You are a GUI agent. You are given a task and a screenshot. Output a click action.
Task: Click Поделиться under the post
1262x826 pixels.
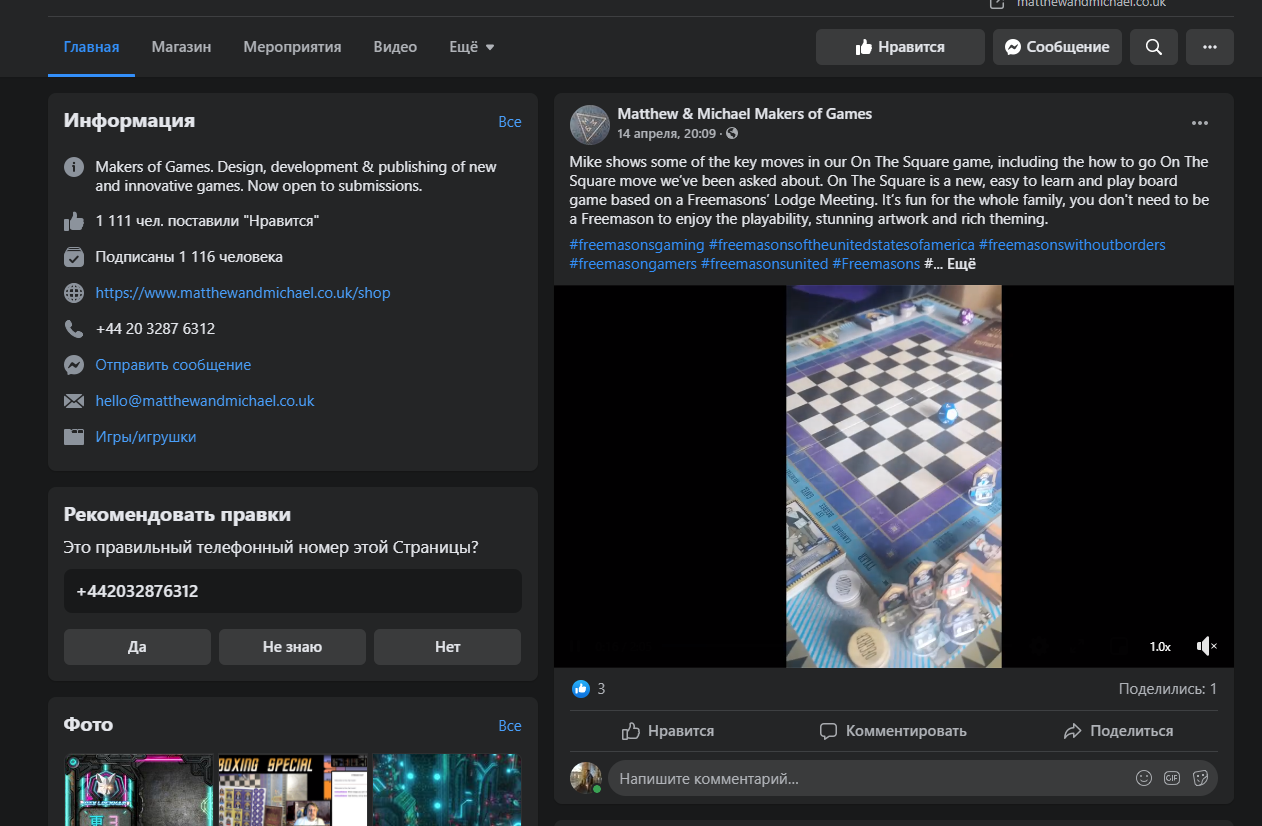coord(1118,731)
